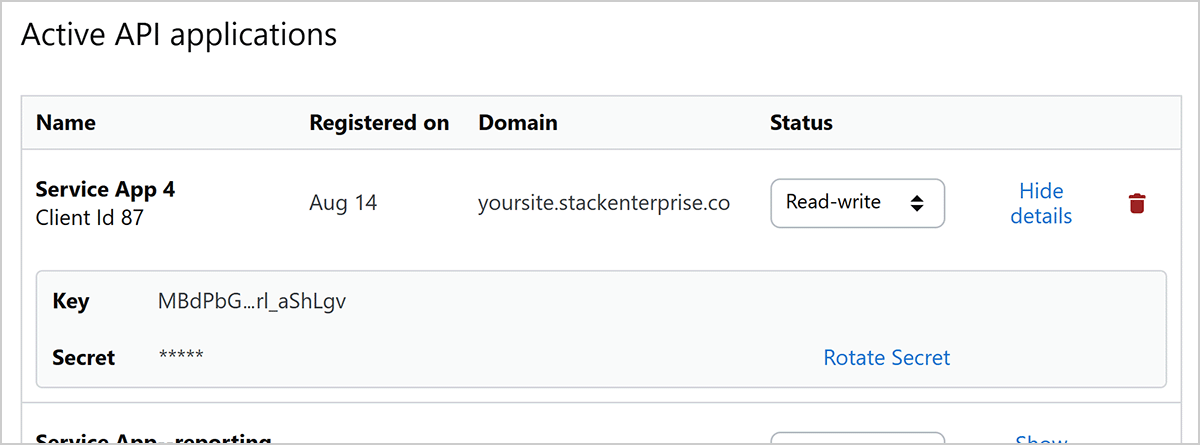The height and width of the screenshot is (445, 1200).
Task: Click the truncated key value MBdPbG…rl_aShLgv
Action: (x=252, y=301)
